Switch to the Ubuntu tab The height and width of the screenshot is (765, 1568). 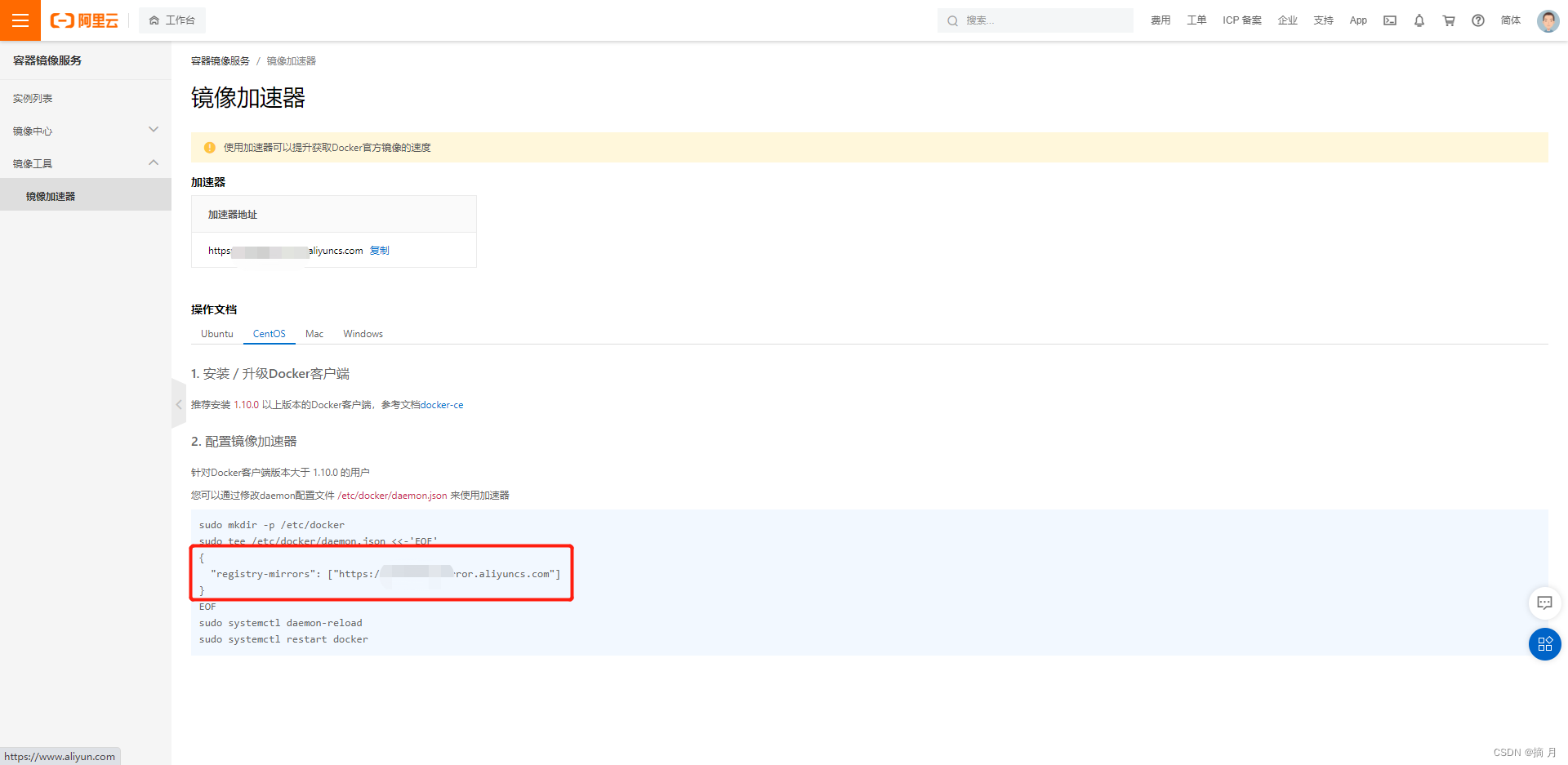coord(217,334)
